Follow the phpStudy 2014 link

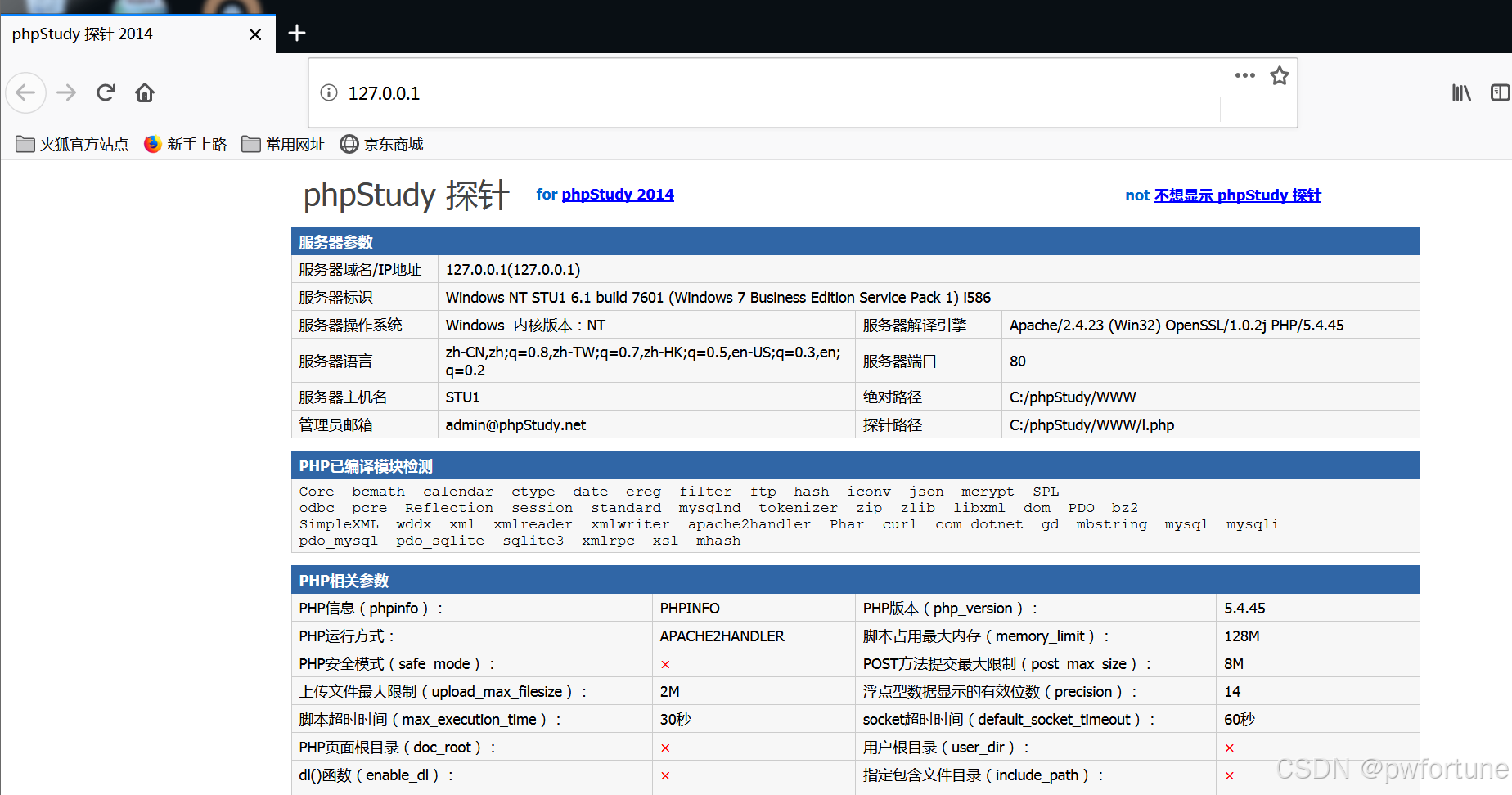(x=618, y=195)
